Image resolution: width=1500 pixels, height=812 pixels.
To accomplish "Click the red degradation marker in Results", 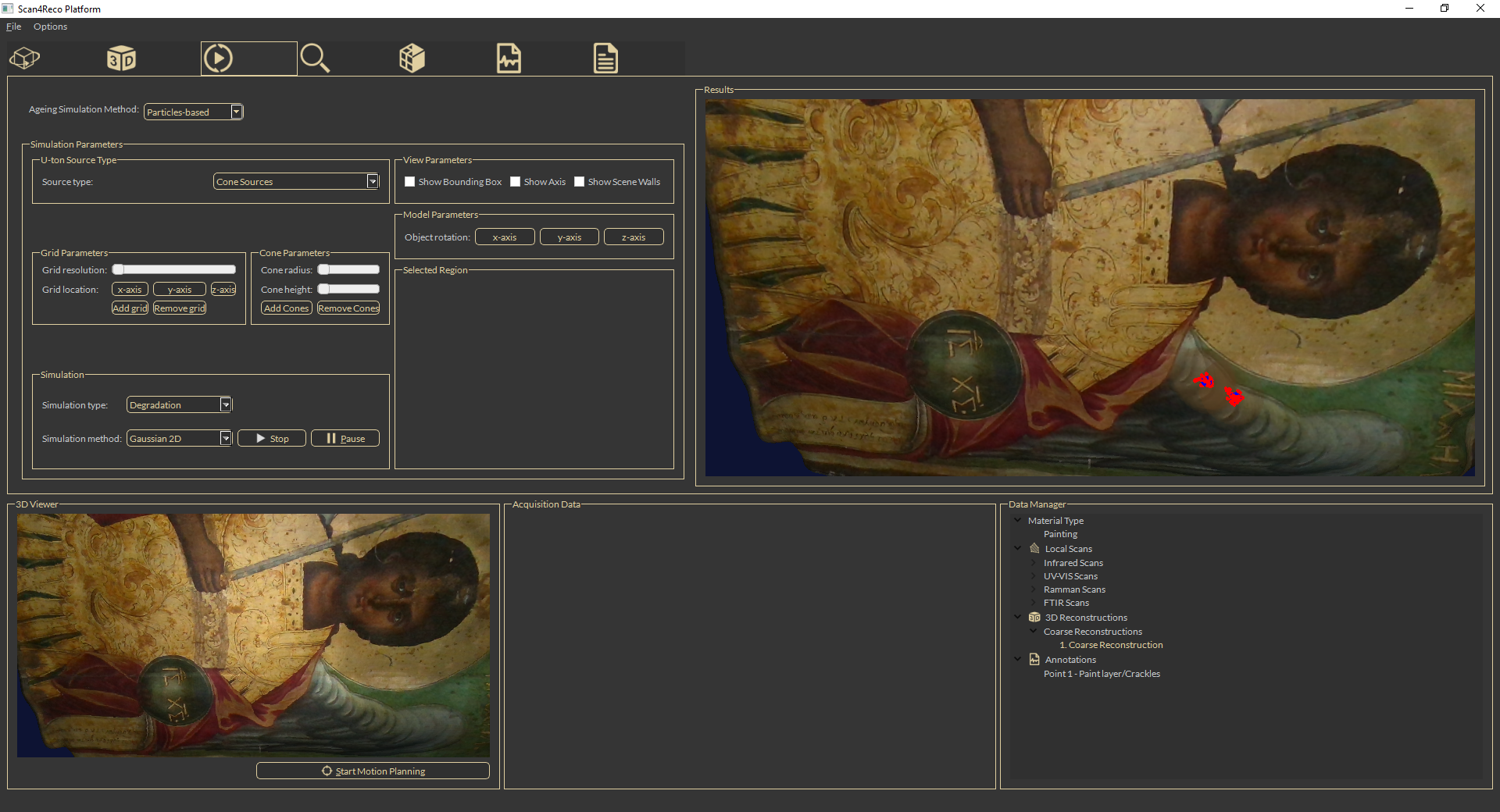I will pyautogui.click(x=1234, y=396).
